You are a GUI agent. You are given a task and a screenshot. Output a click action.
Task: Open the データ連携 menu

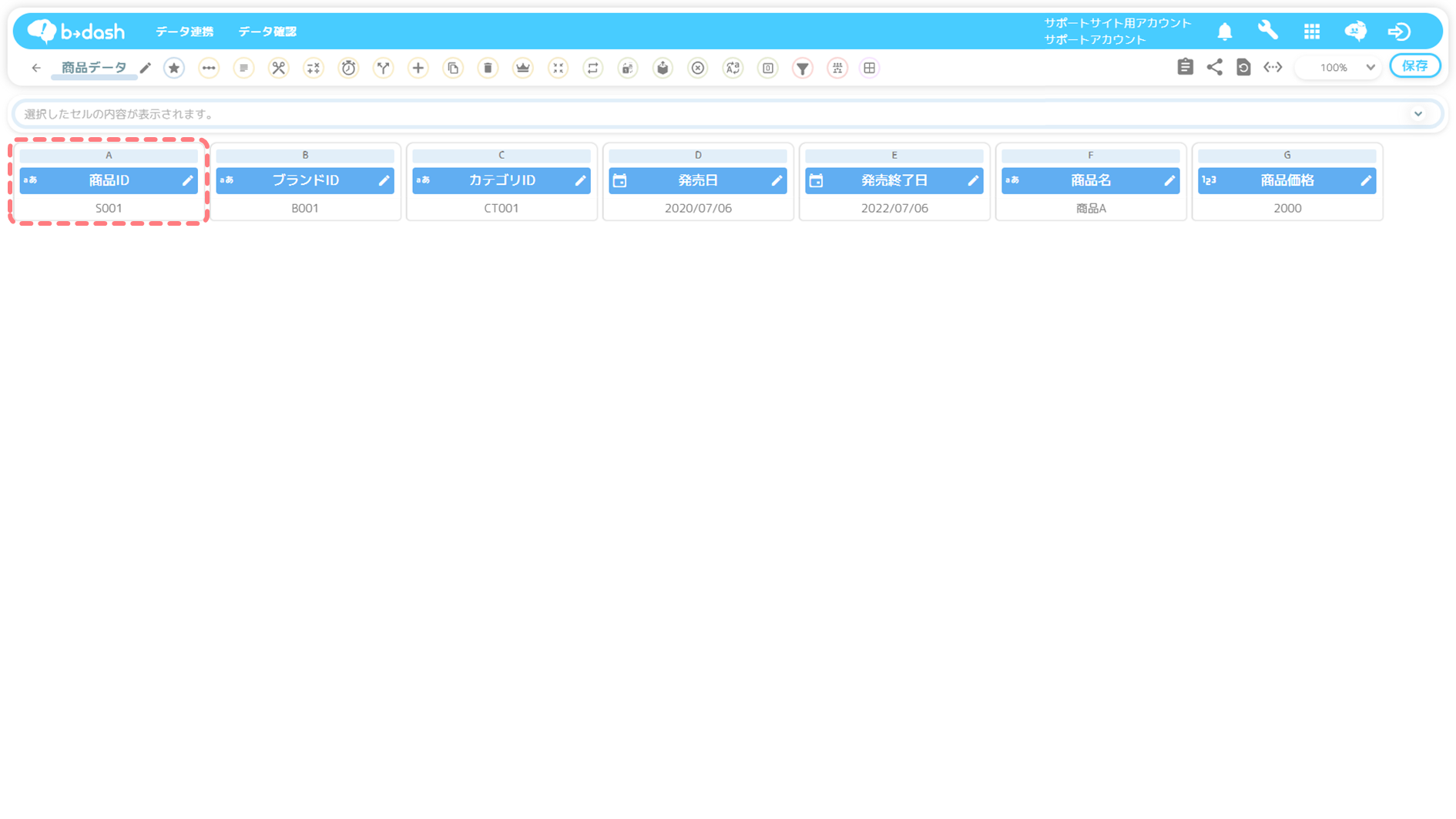click(x=185, y=32)
